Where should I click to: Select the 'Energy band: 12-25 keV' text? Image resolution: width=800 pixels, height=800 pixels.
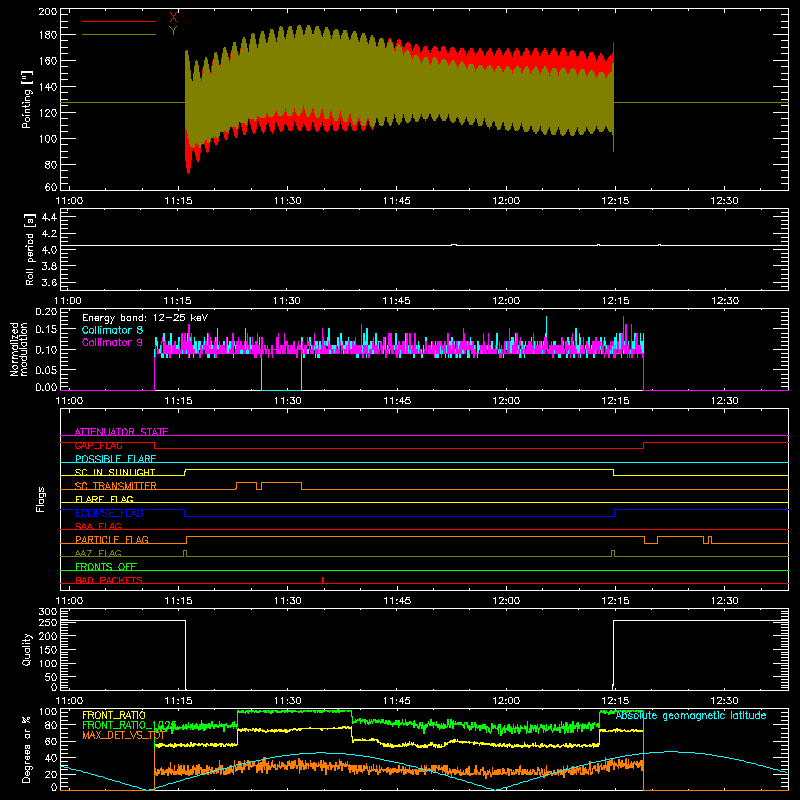[x=145, y=318]
